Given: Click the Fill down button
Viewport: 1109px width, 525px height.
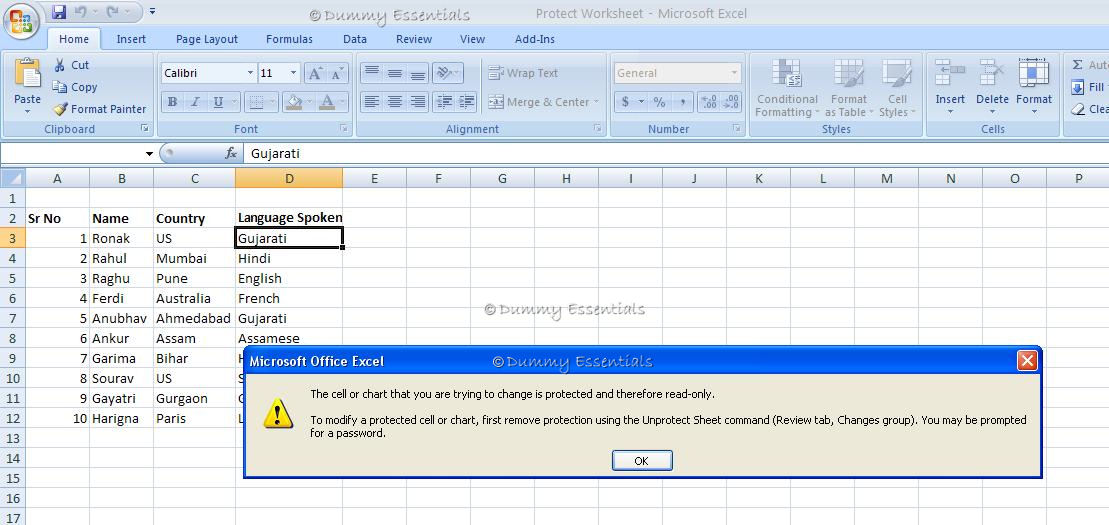Looking at the screenshot, I should pyautogui.click(x=1088, y=87).
